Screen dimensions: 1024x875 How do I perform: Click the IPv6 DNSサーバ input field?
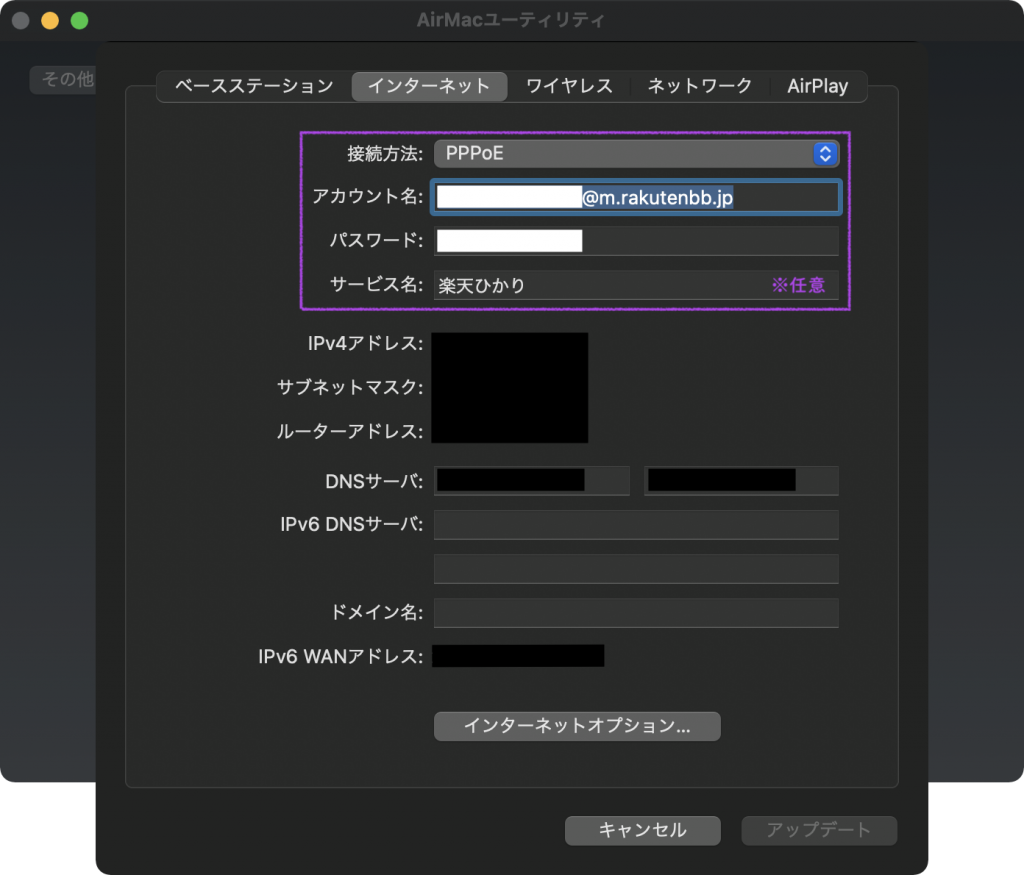pos(636,524)
